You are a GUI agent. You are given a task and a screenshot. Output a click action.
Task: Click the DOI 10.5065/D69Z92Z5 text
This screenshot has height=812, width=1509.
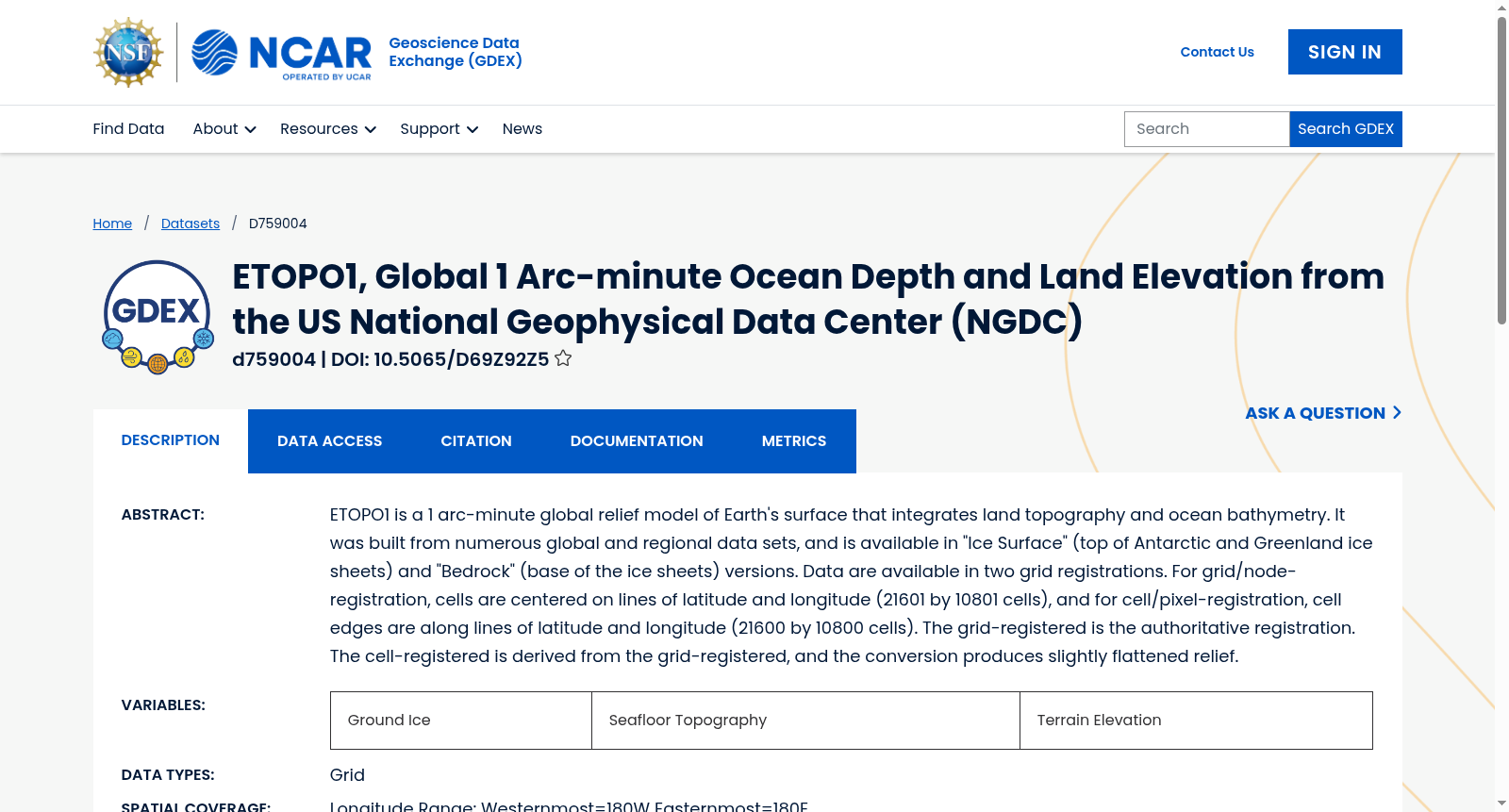[439, 359]
